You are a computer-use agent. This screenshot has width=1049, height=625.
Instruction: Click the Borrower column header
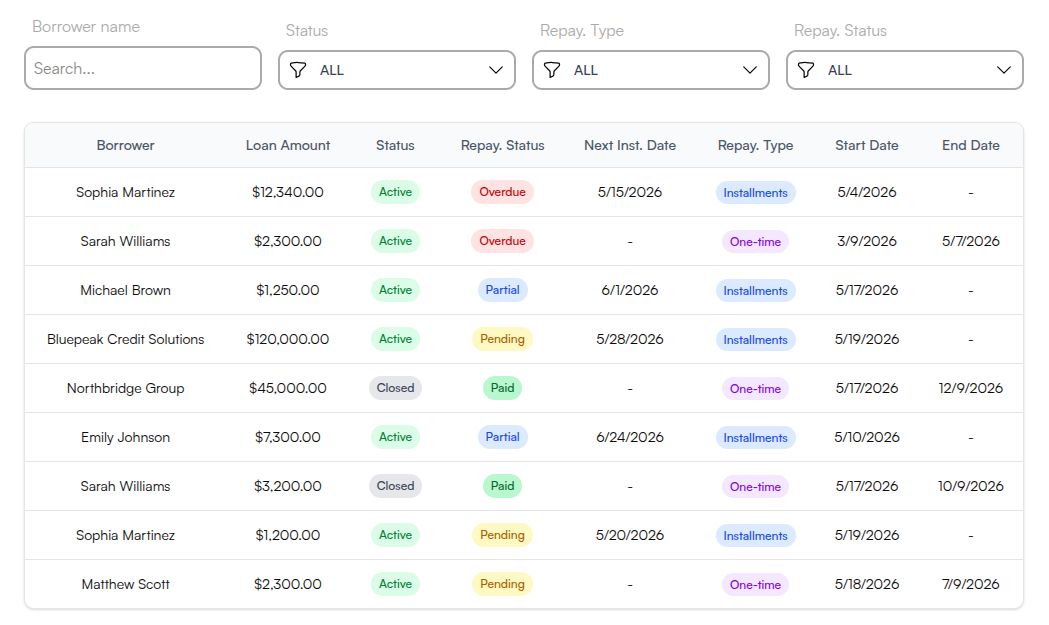[125, 145]
